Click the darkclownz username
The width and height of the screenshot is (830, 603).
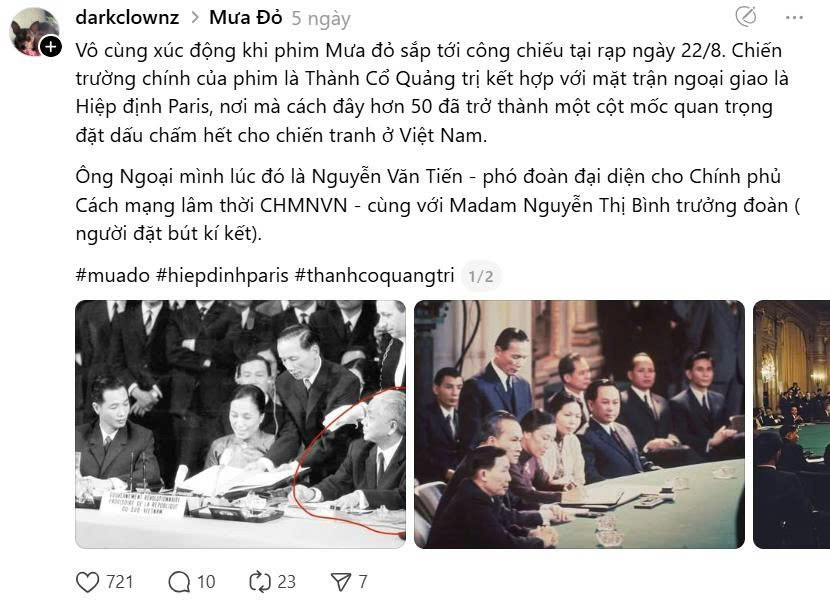(x=127, y=17)
